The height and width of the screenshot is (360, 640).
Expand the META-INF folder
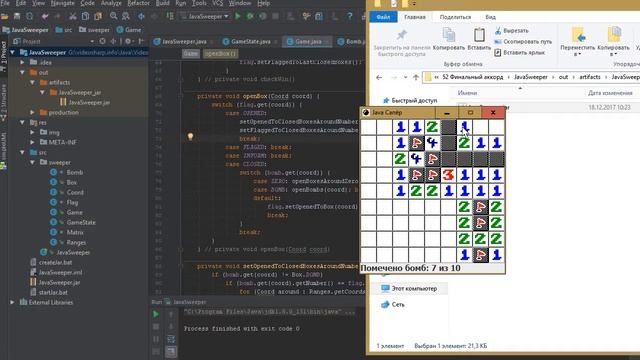pos(33,142)
